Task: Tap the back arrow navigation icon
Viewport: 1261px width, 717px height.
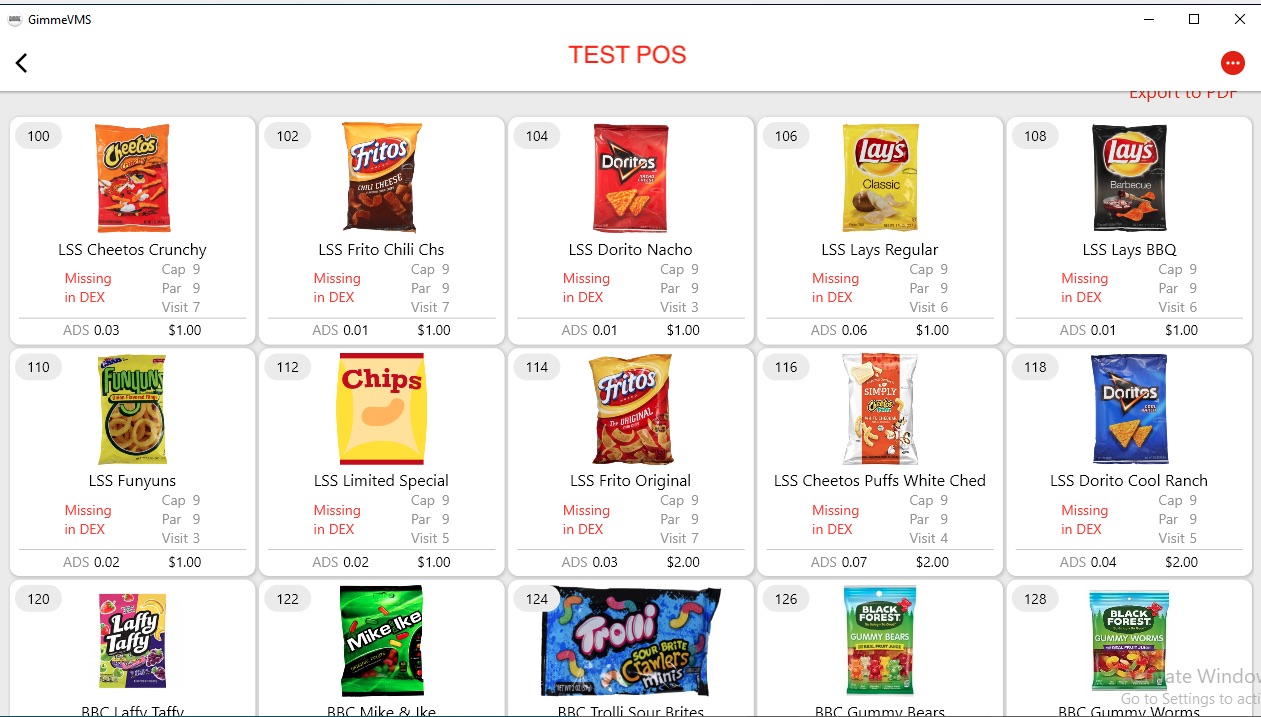Action: click(x=20, y=62)
